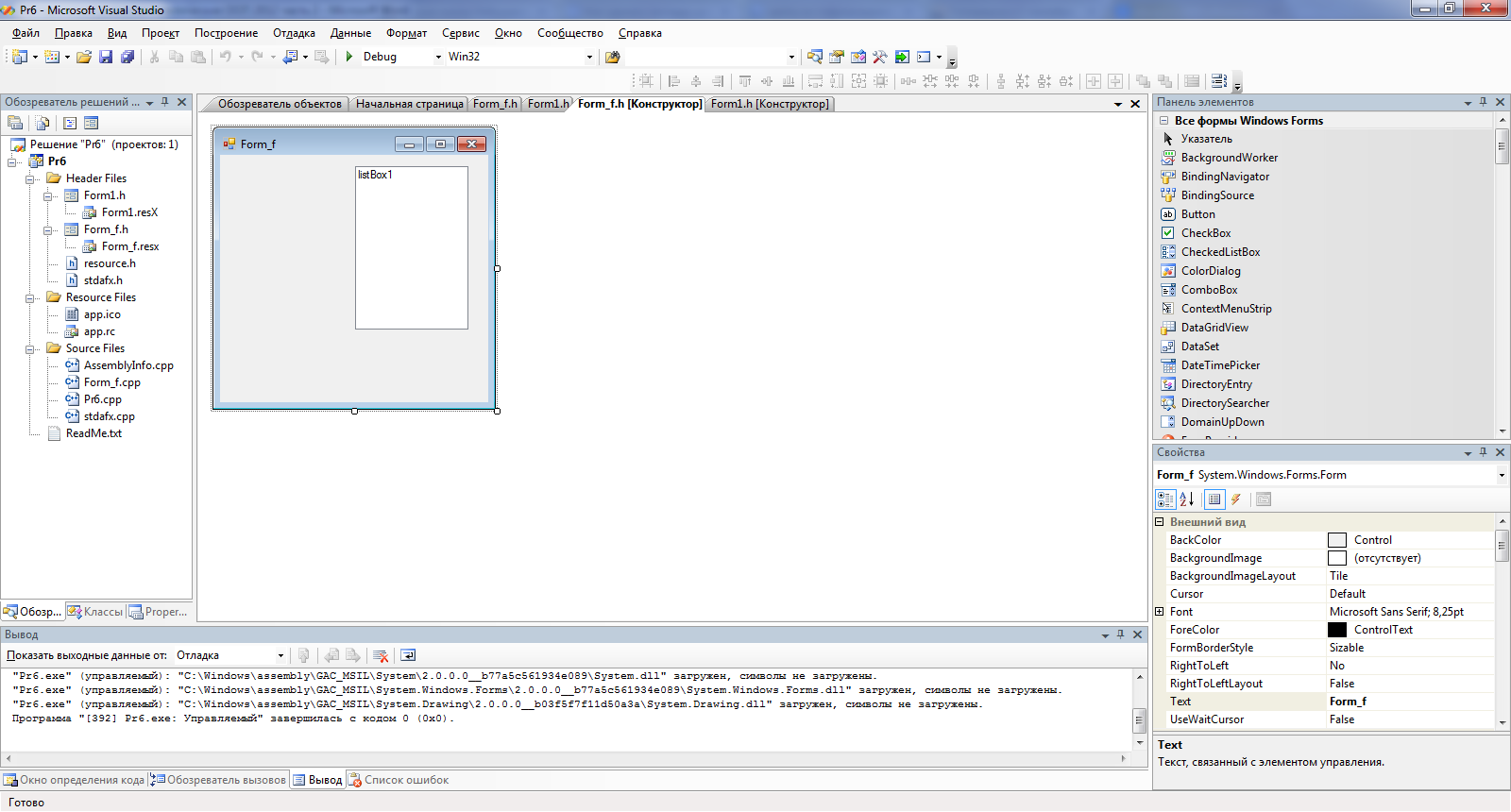This screenshot has width=1511, height=812.
Task: Click the Output window vertical scrollbar
Action: 1139,710
